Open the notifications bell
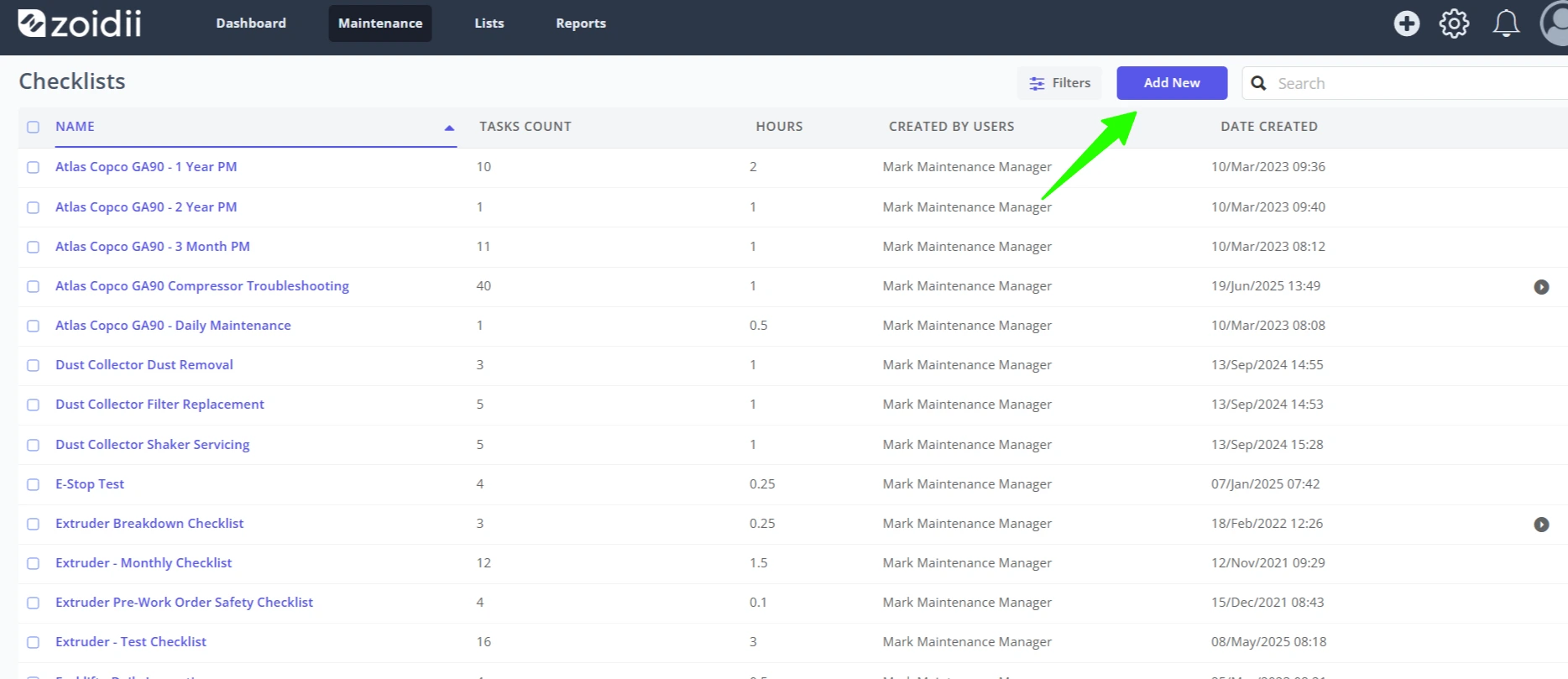This screenshot has height=679, width=1568. pyautogui.click(x=1506, y=24)
